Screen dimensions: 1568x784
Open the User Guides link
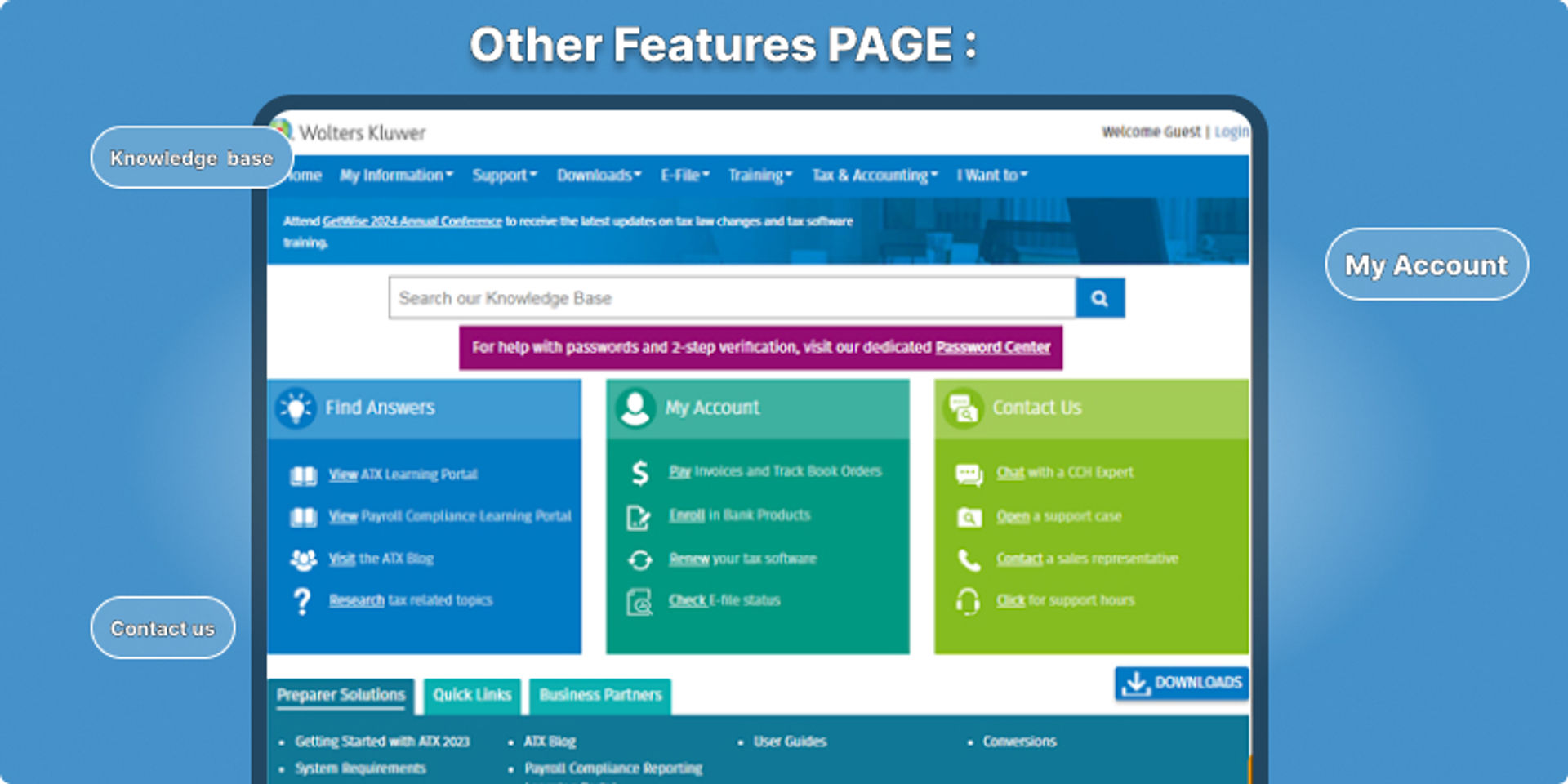(x=790, y=742)
